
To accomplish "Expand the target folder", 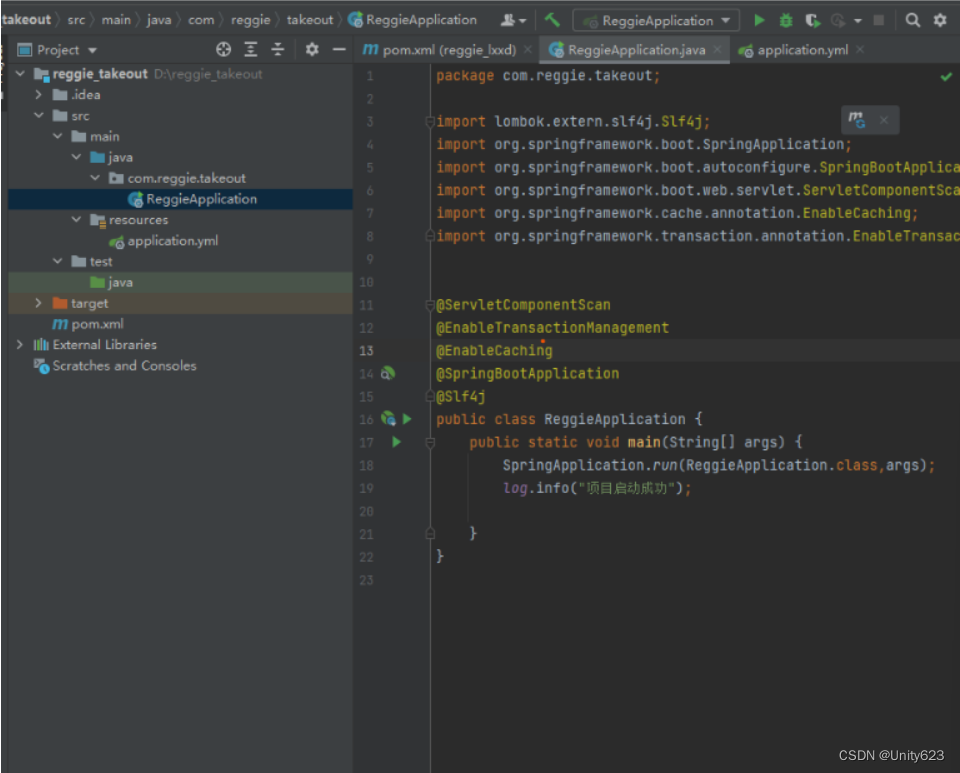I will (39, 302).
